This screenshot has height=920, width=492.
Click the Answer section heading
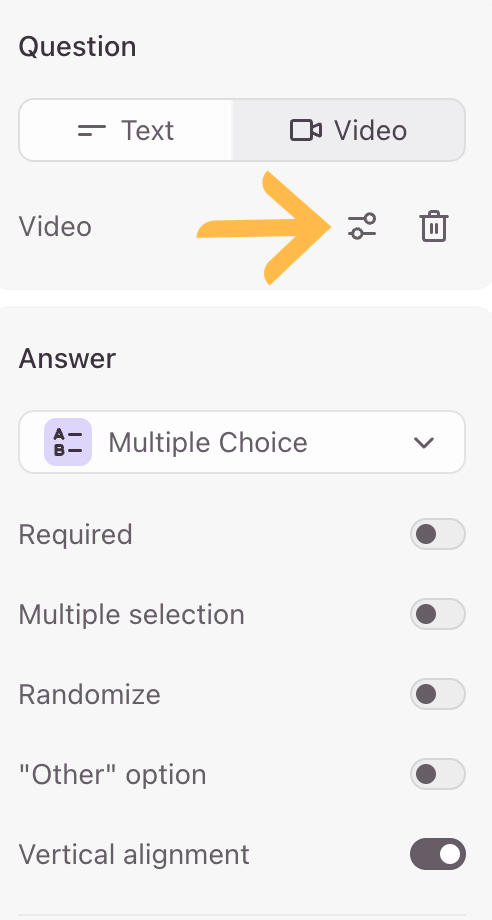tap(67, 358)
